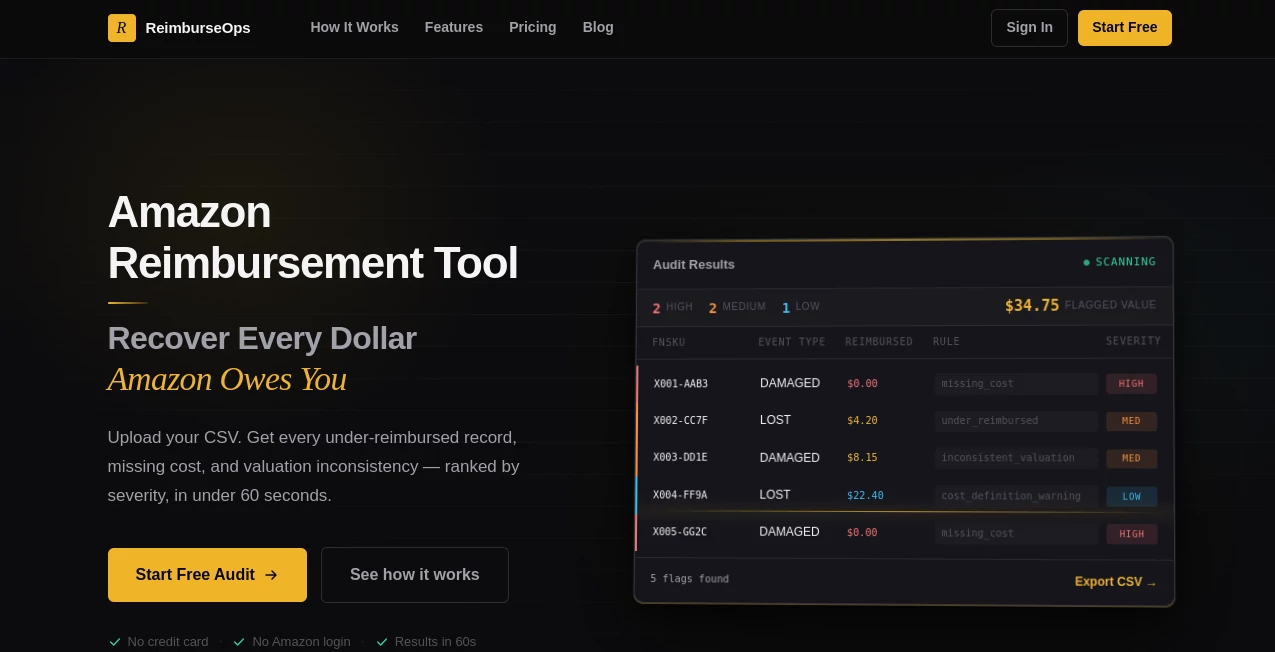Click the Amazon Reimbursement Tool heading
This screenshot has width=1275, height=652.
(x=313, y=238)
